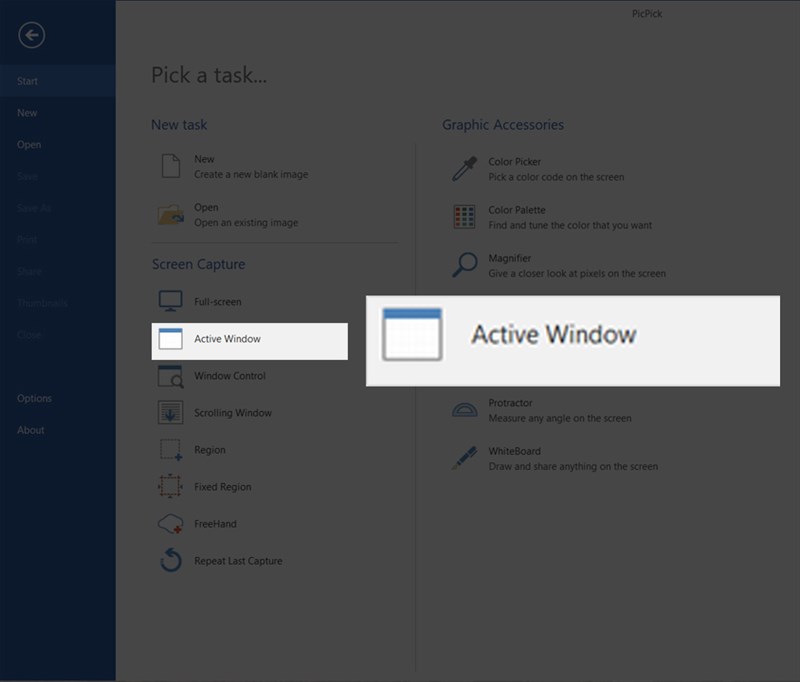The image size is (800, 682).
Task: Switch to the Start section
Action: [x=27, y=81]
